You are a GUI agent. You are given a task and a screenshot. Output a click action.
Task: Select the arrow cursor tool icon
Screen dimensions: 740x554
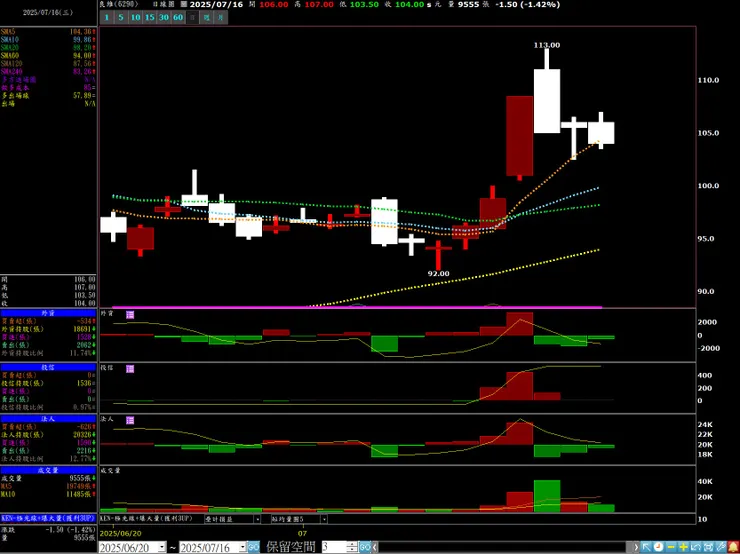click(646, 547)
